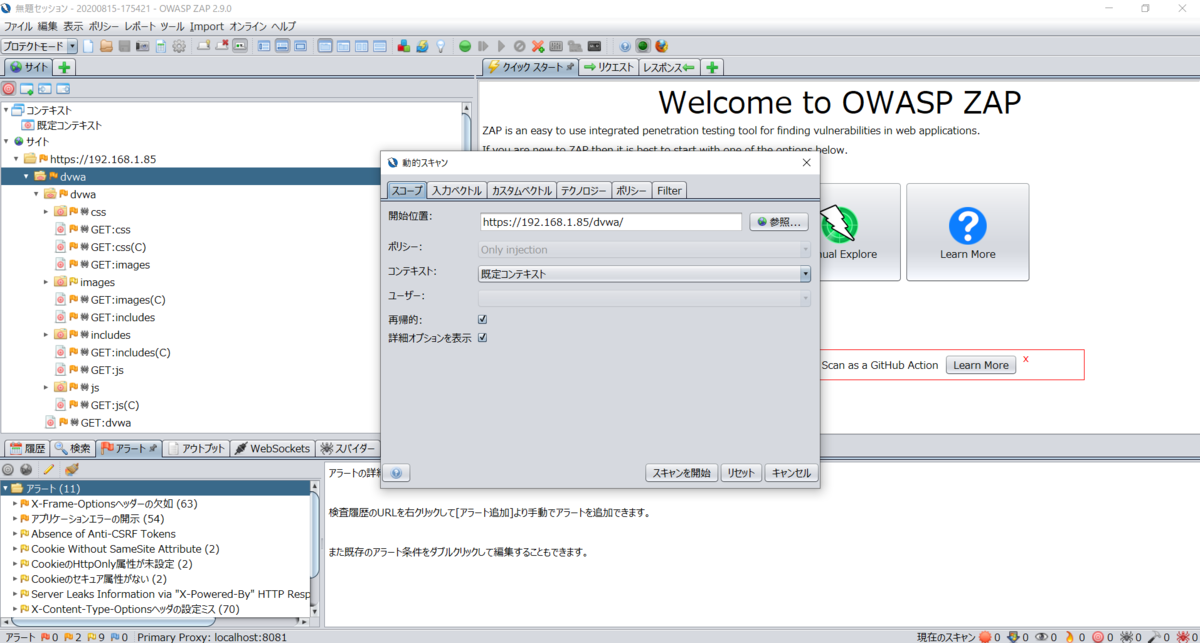Click the Open Session folder icon

tap(106, 46)
